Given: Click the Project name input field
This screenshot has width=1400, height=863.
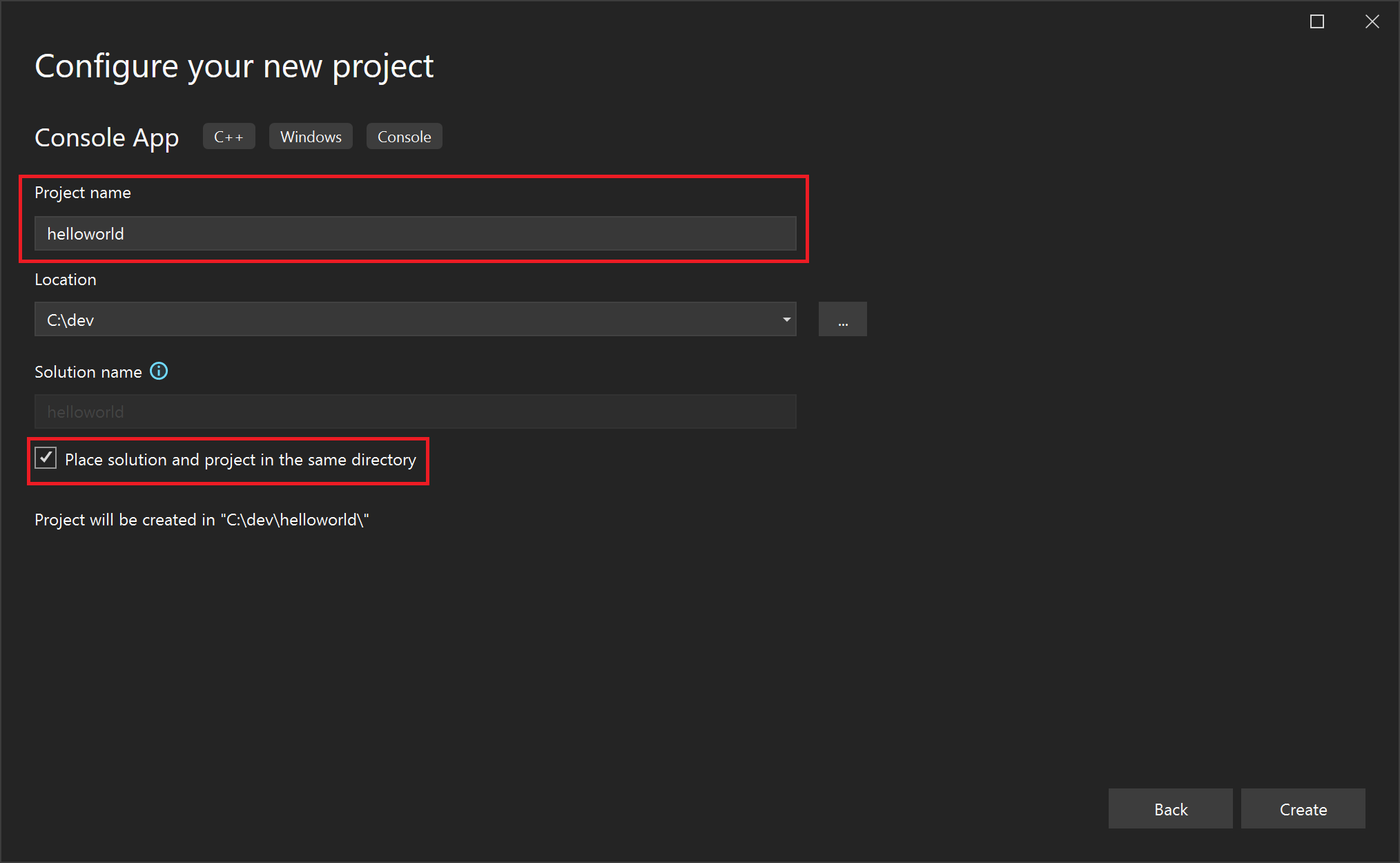Looking at the screenshot, I should click(415, 234).
